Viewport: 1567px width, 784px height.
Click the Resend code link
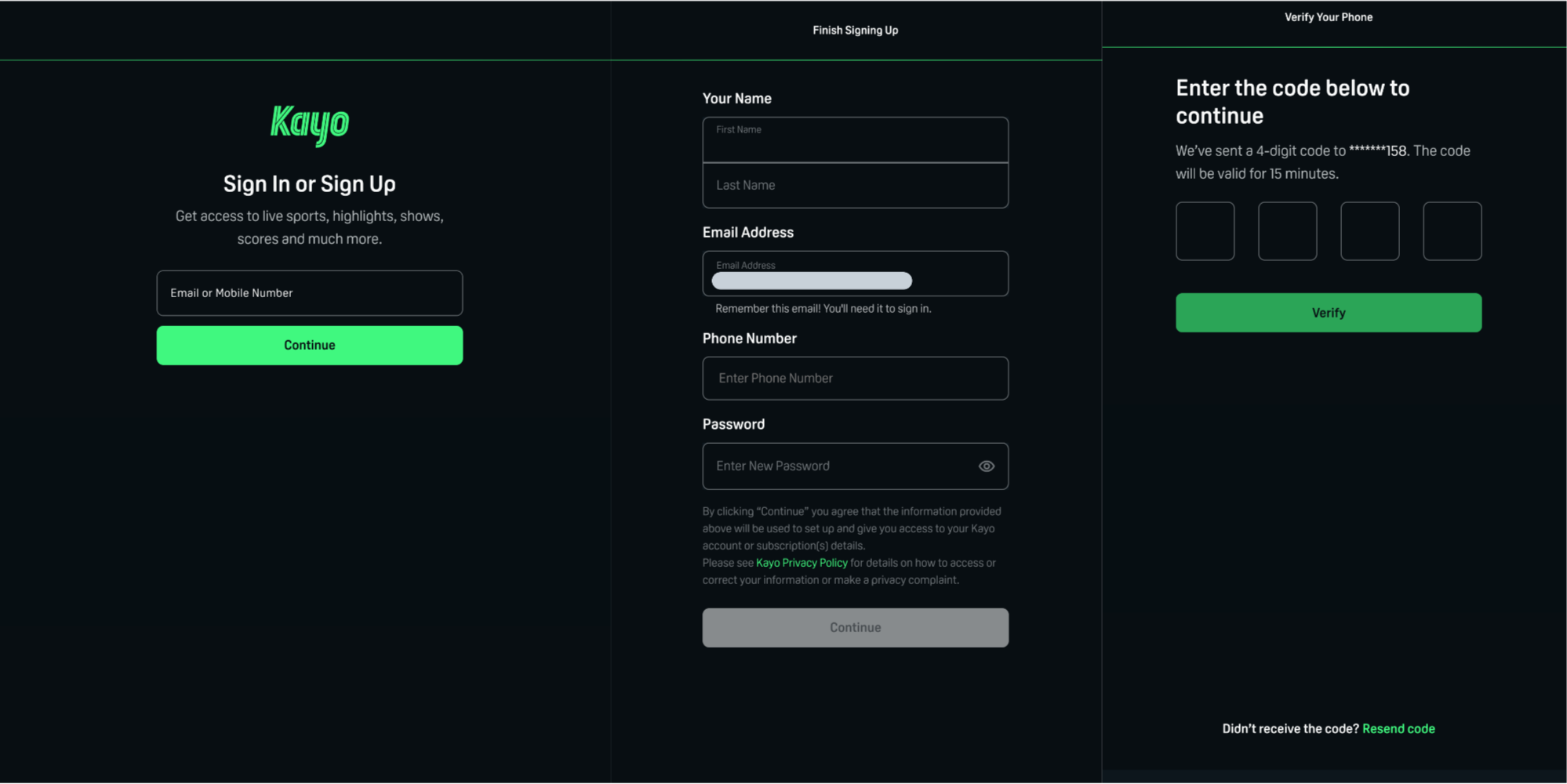tap(1398, 729)
